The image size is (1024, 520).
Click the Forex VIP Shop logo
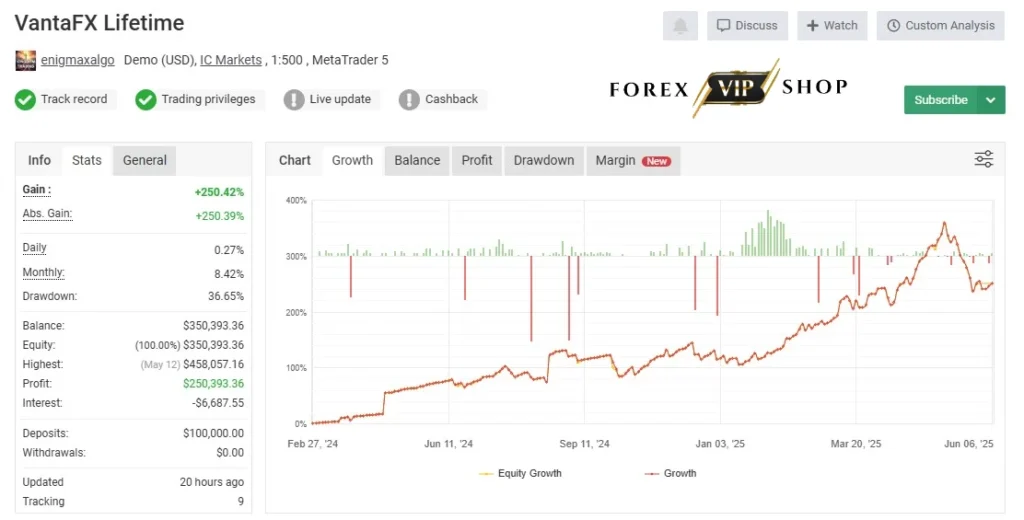(x=728, y=88)
